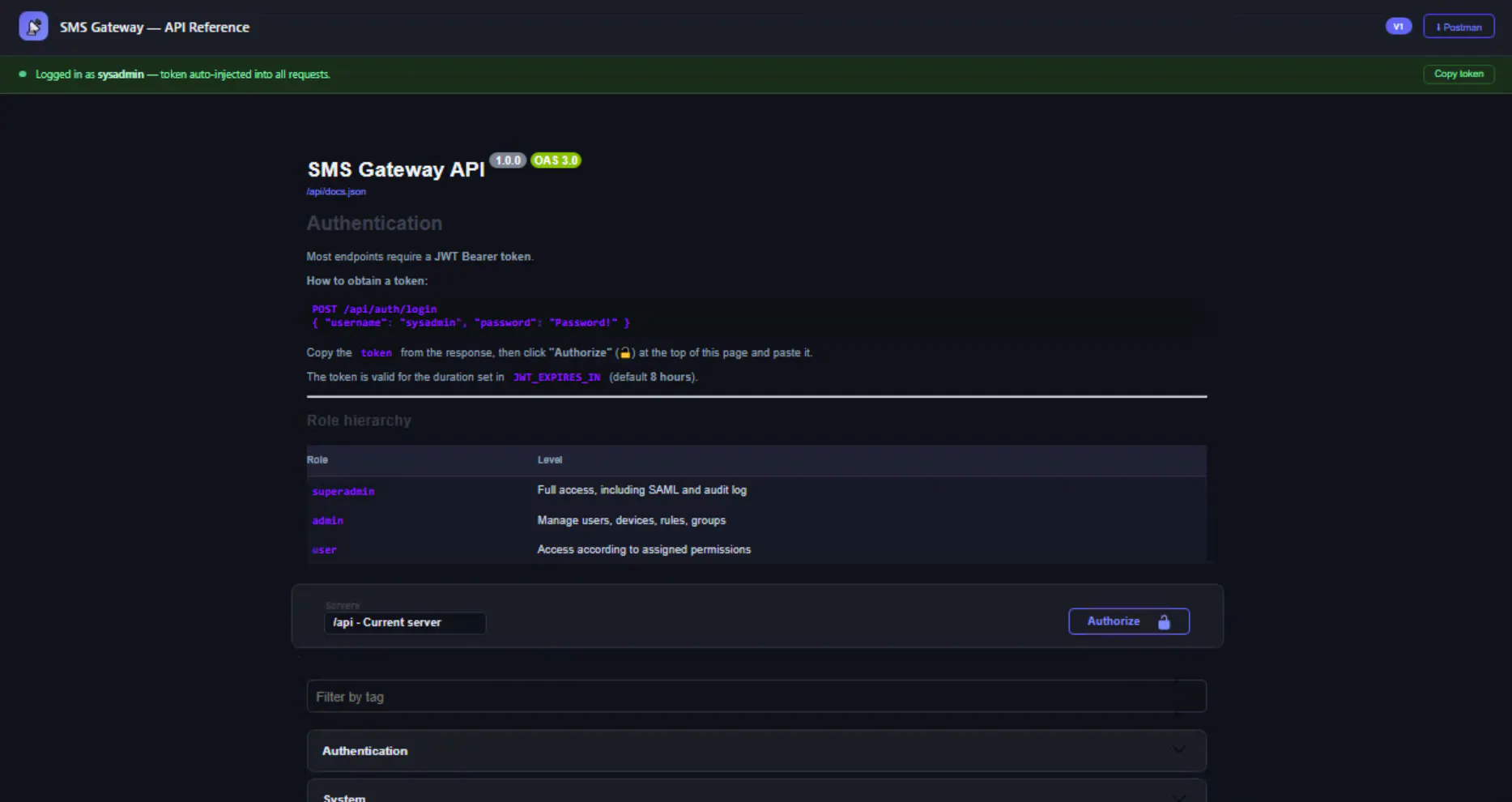Click the superadmin role cell
Screen dimensions: 1512x802
(343, 492)
